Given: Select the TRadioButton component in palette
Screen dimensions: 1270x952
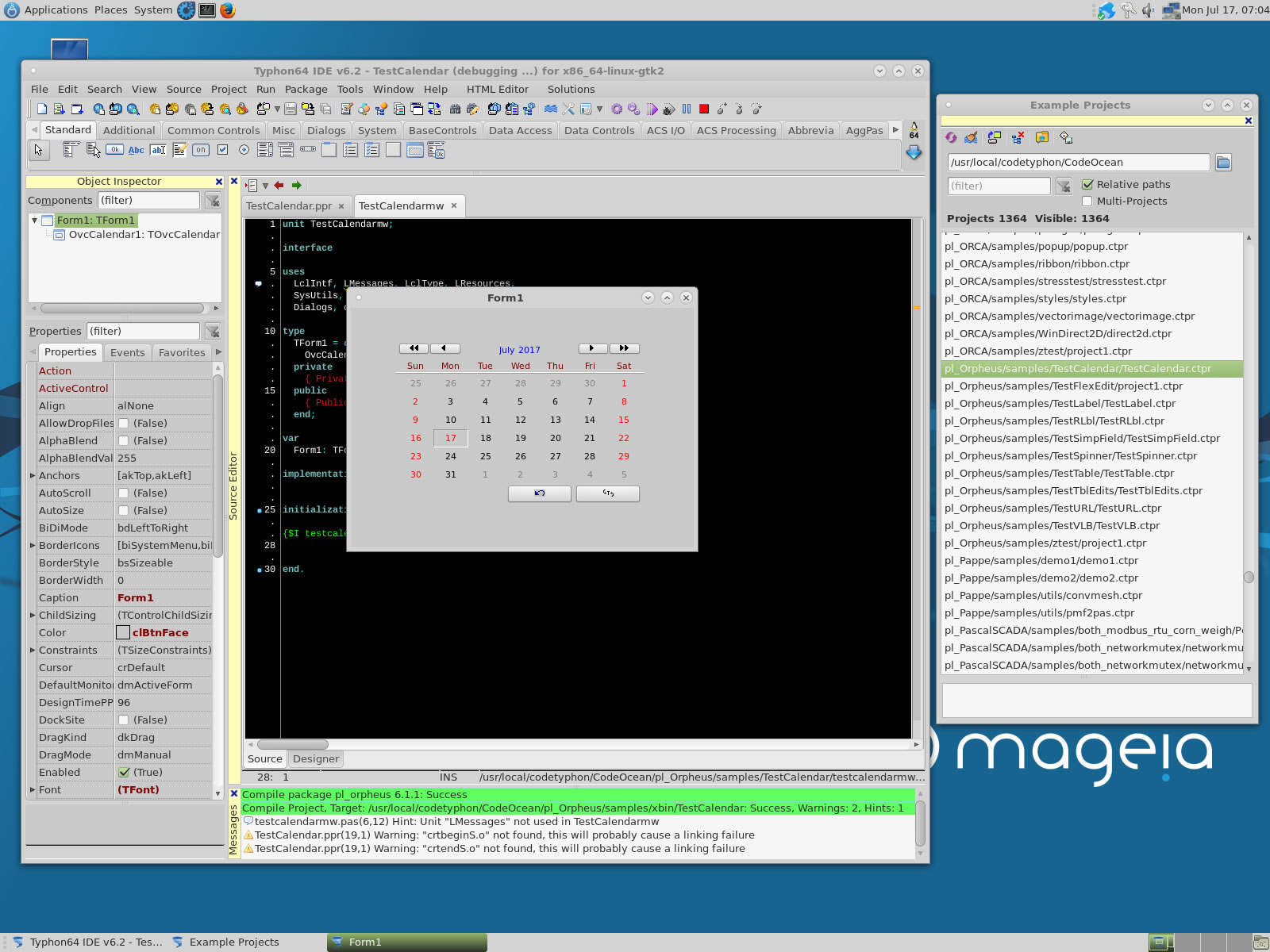Looking at the screenshot, I should 244,149.
